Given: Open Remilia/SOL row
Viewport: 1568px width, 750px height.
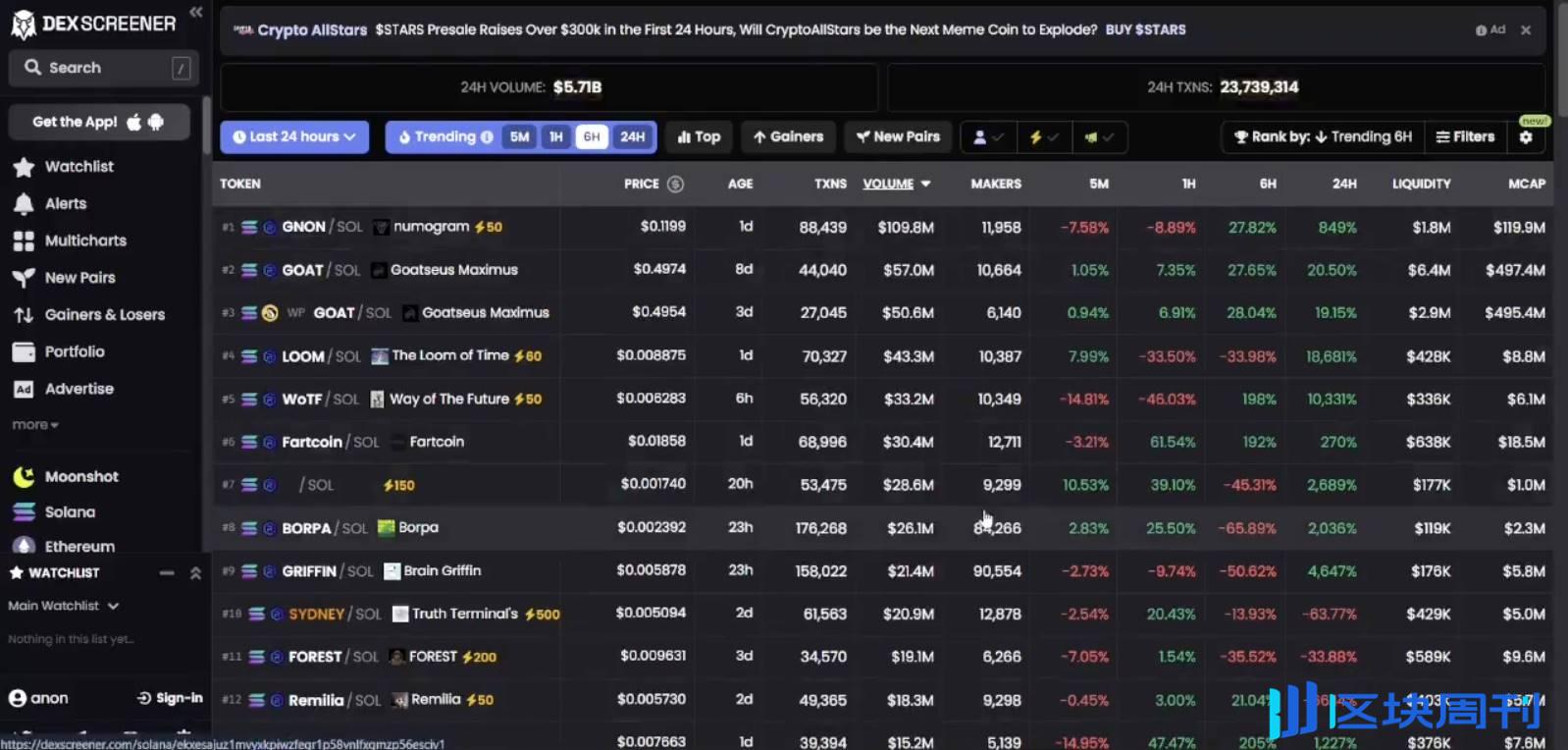Looking at the screenshot, I should coord(882,700).
